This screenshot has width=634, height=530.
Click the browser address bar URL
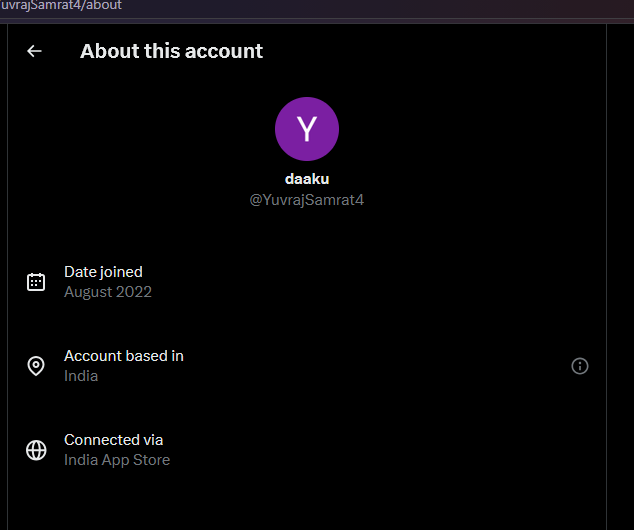coord(61,6)
